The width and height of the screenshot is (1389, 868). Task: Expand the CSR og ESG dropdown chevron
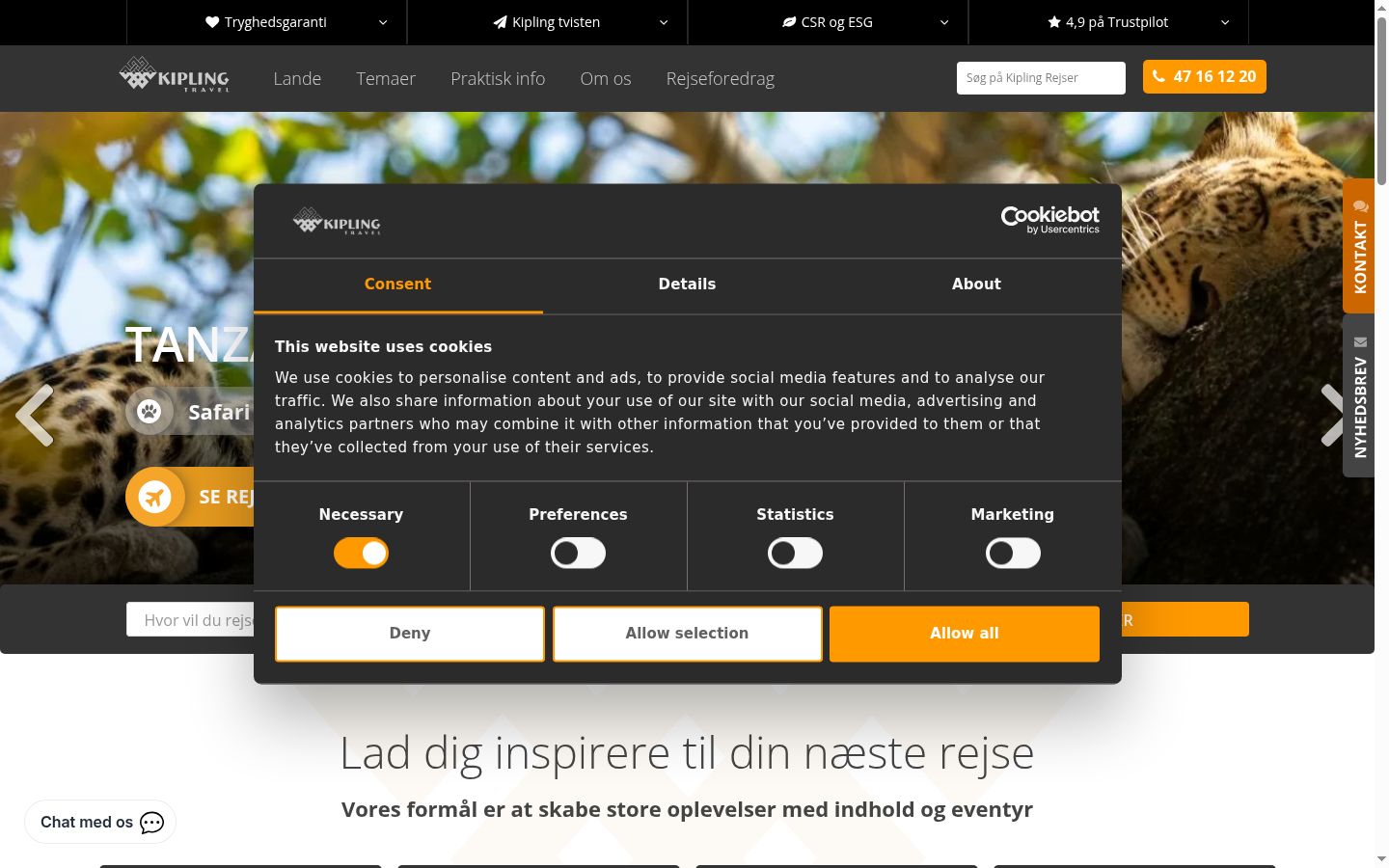pyautogui.click(x=944, y=22)
